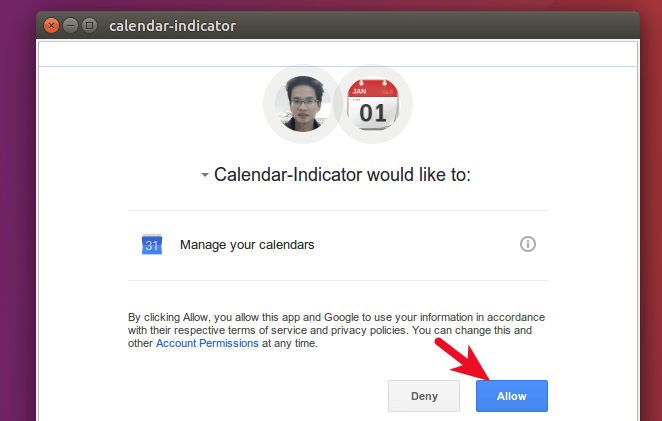The image size is (662, 421).
Task: Minimize the calendar-indicator window
Action: pyautogui.click(x=71, y=25)
